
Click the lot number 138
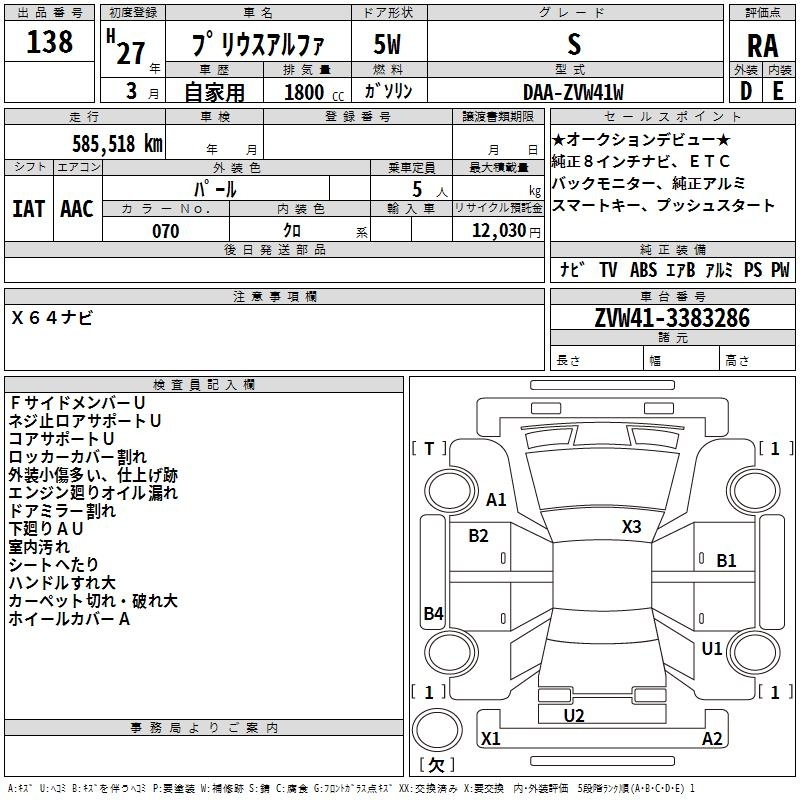[50, 42]
